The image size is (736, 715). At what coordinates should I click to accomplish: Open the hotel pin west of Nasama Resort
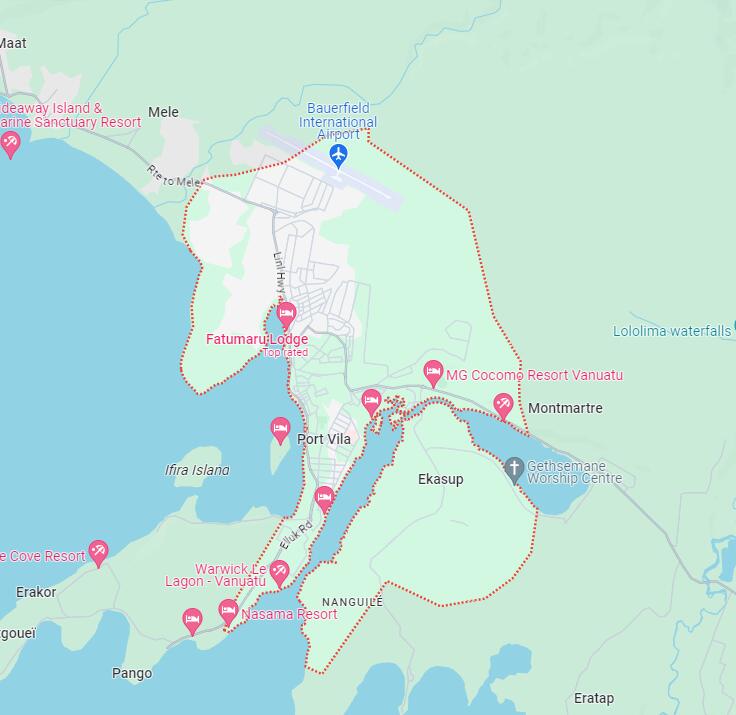(192, 622)
